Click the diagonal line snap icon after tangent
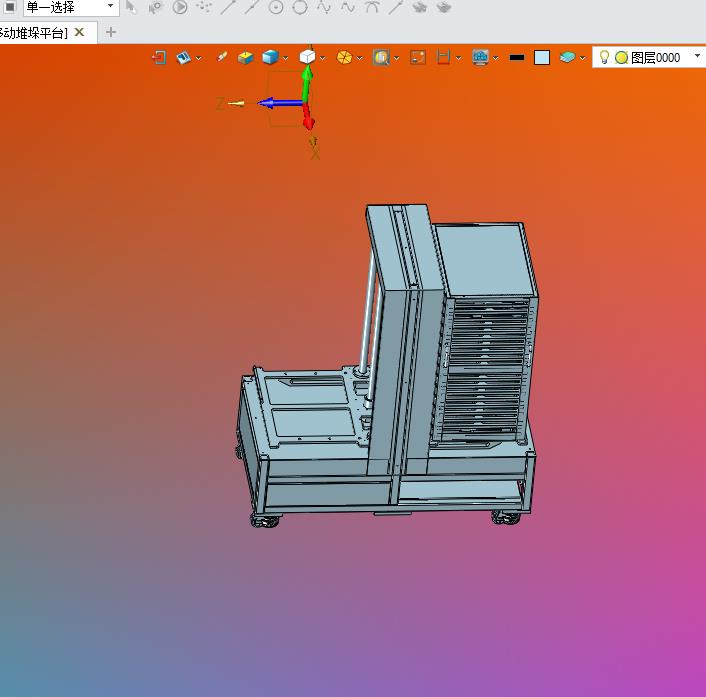This screenshot has width=706, height=697. coord(395,7)
